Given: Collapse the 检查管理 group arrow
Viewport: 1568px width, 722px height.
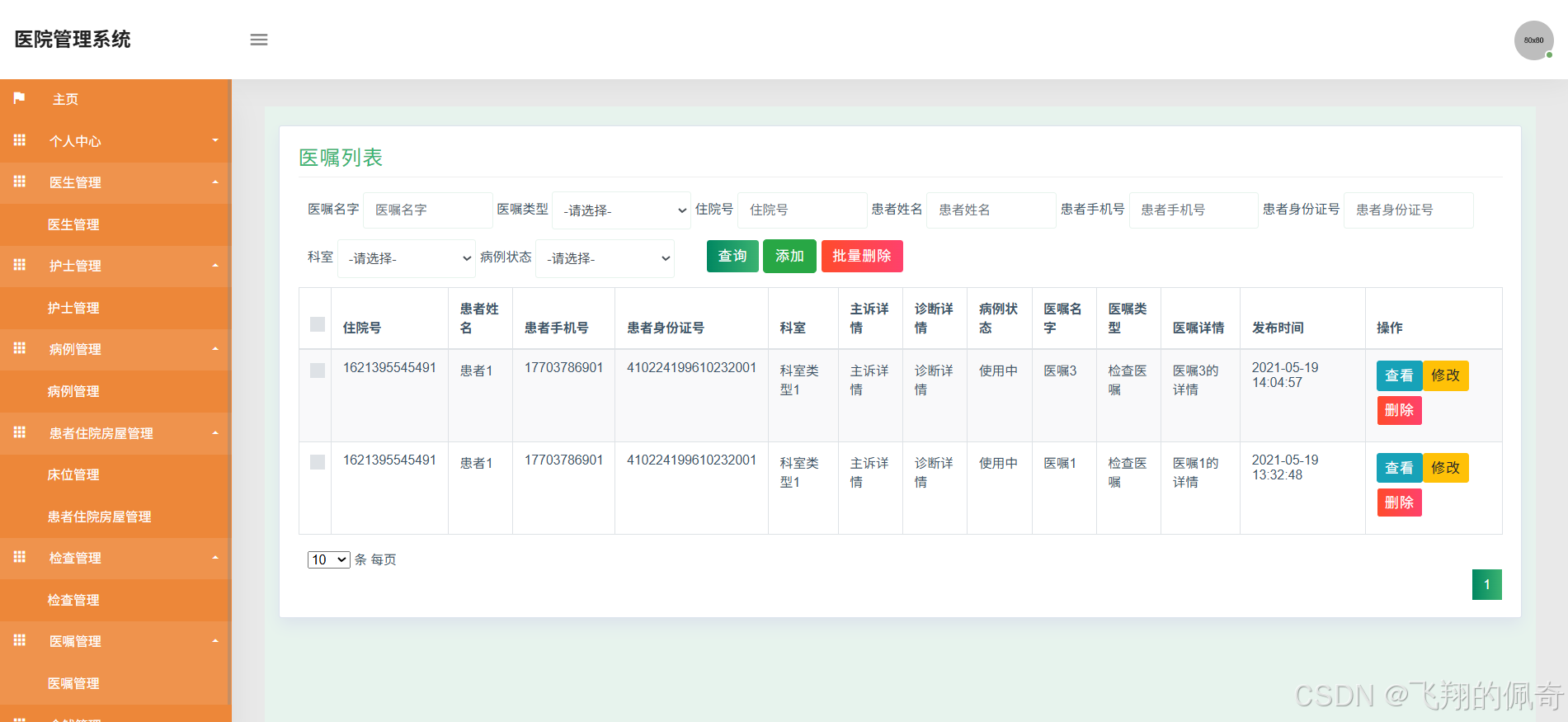Looking at the screenshot, I should point(215,558).
